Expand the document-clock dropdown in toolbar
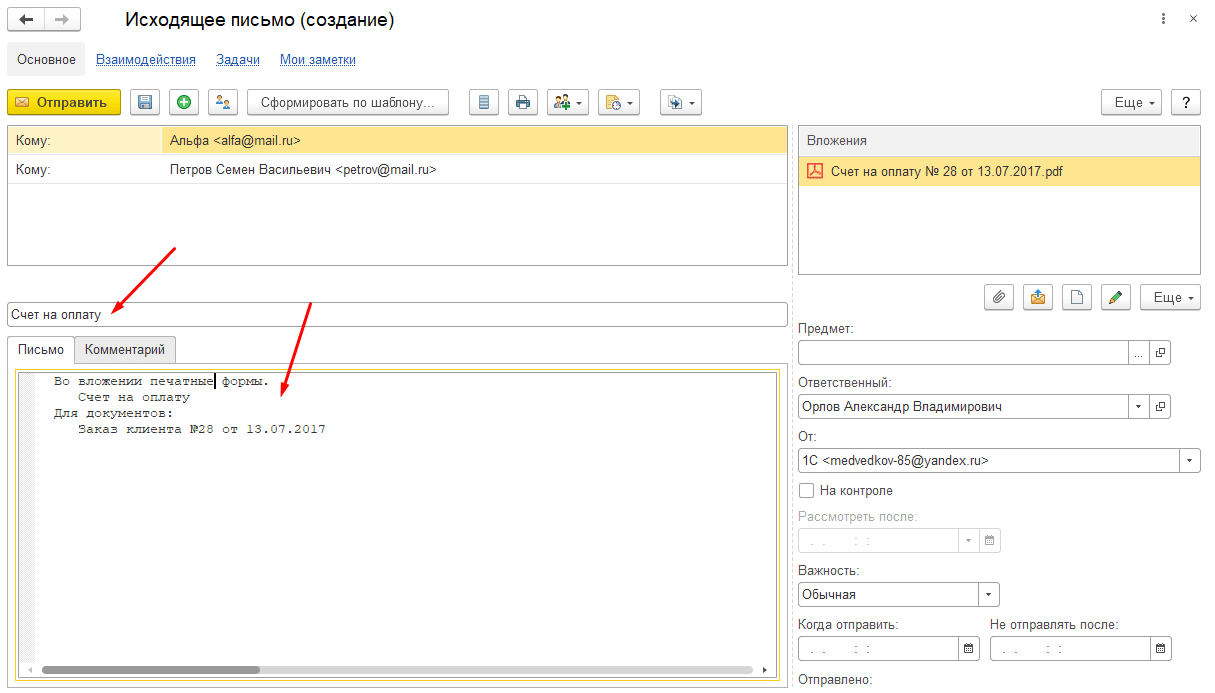The width and height of the screenshot is (1215, 693). point(619,102)
